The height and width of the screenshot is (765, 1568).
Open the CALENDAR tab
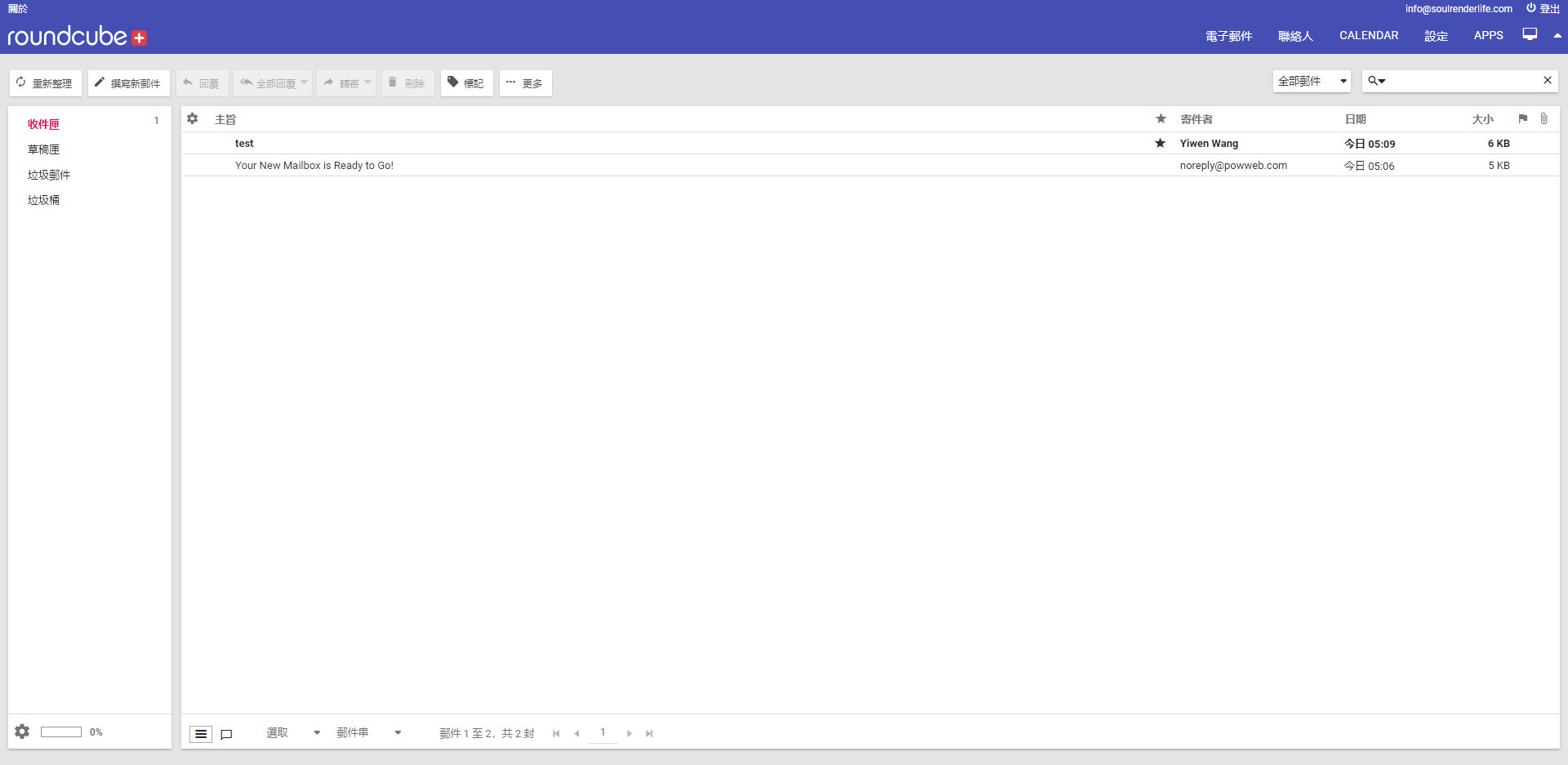point(1369,35)
